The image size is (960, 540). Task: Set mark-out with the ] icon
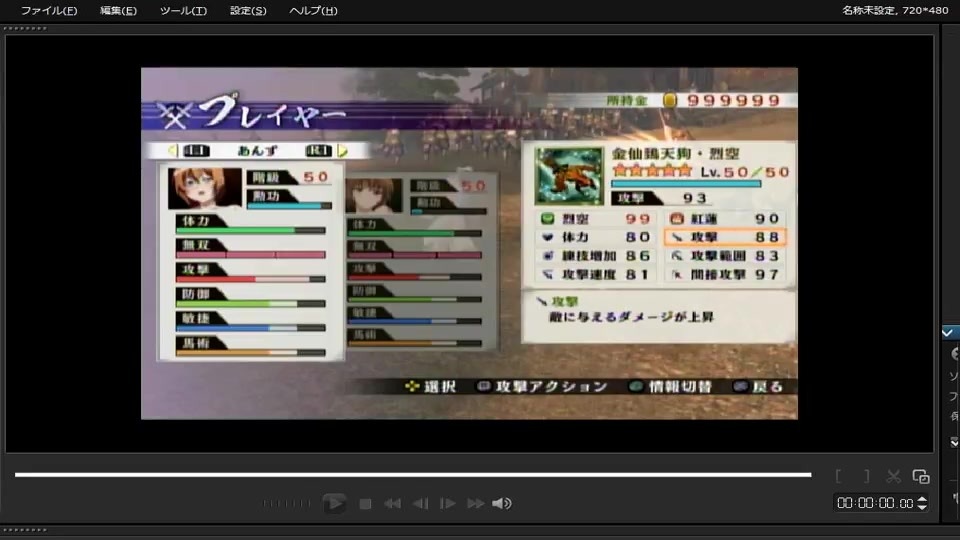coord(866,476)
